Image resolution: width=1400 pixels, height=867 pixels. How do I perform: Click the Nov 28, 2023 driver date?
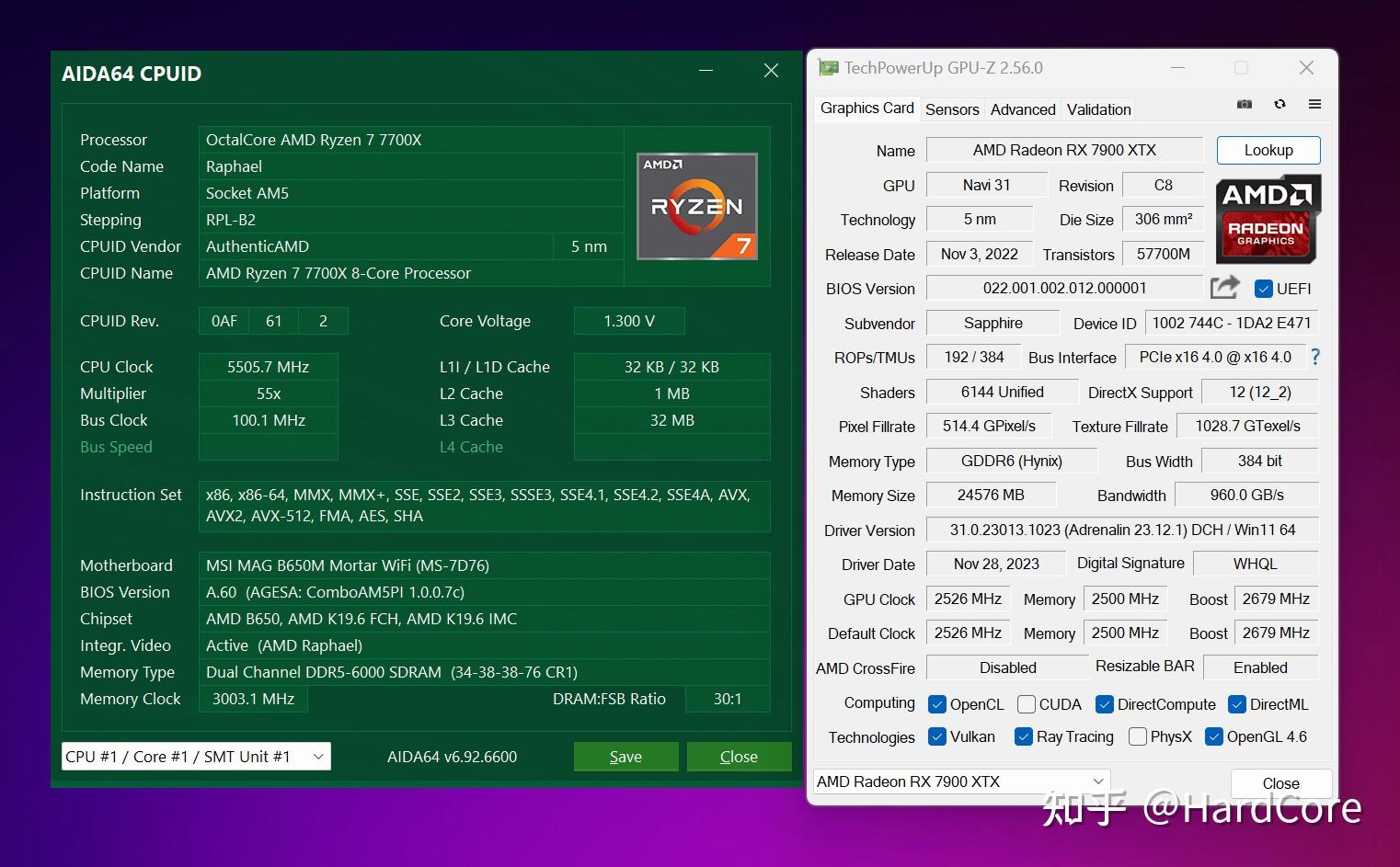[x=996, y=564]
